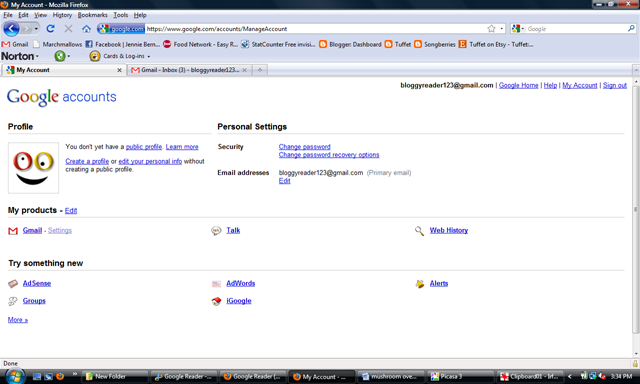Click the Sign out link
Viewport: 640px width, 384px height.
(x=615, y=85)
